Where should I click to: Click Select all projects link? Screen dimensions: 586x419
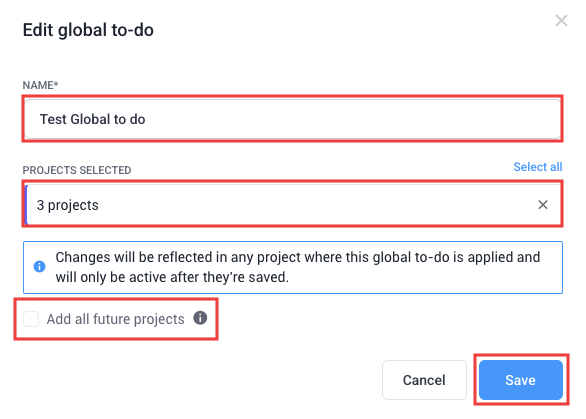pyautogui.click(x=537, y=167)
